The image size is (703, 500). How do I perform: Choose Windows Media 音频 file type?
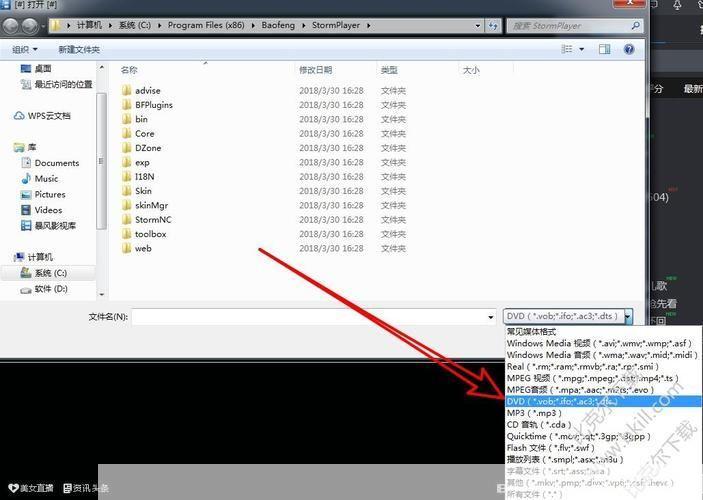coord(603,355)
